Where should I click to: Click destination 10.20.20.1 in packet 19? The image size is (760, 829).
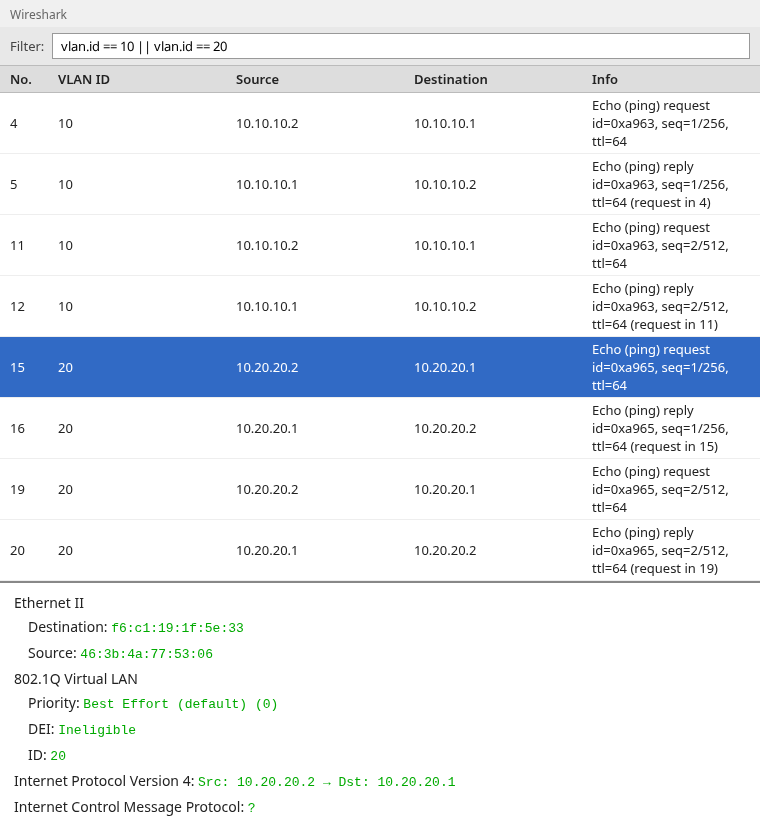pyautogui.click(x=445, y=490)
